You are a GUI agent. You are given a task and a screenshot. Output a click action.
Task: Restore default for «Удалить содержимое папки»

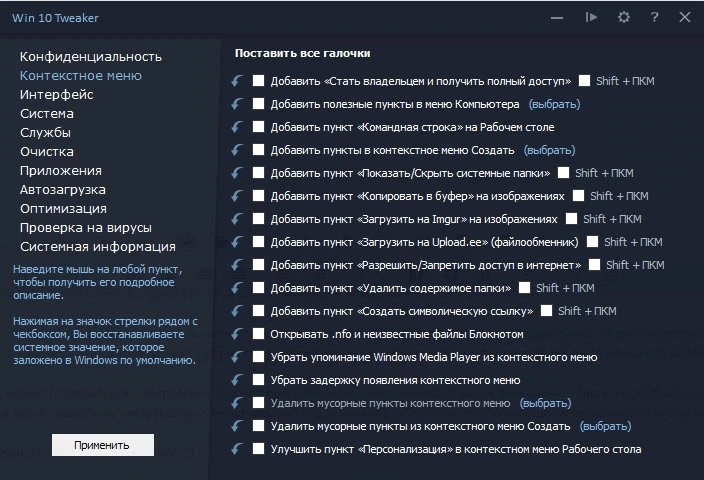[x=237, y=288]
